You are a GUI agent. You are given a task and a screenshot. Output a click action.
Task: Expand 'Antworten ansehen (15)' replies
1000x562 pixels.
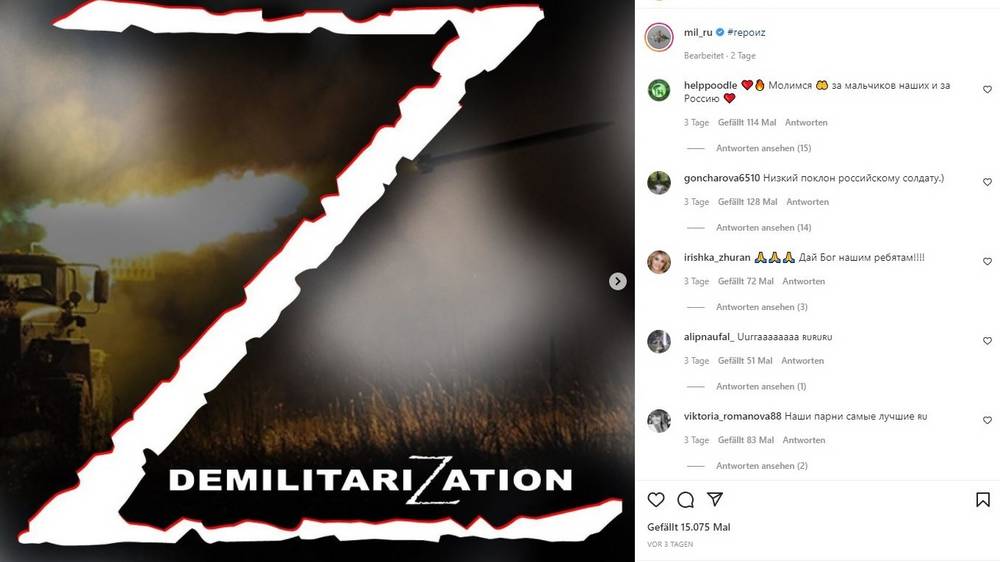[763, 148]
